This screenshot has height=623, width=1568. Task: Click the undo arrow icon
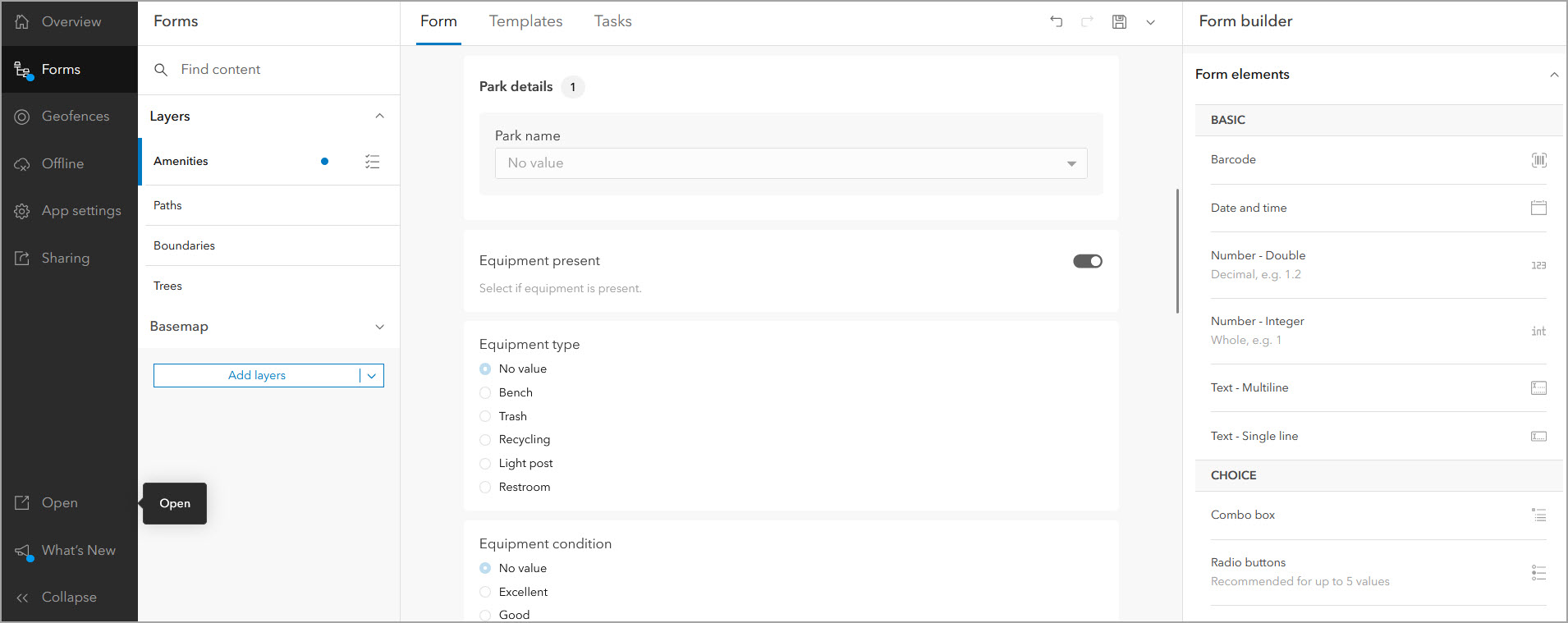1056,21
